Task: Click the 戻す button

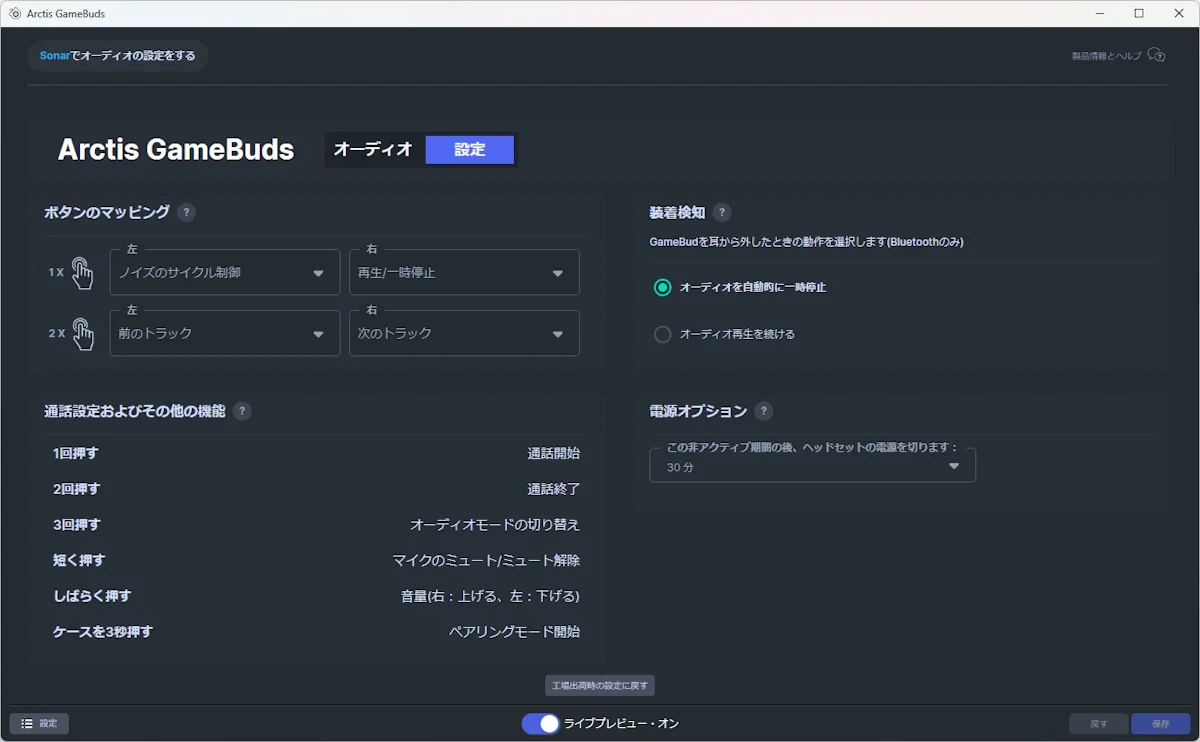Action: pyautogui.click(x=1098, y=723)
